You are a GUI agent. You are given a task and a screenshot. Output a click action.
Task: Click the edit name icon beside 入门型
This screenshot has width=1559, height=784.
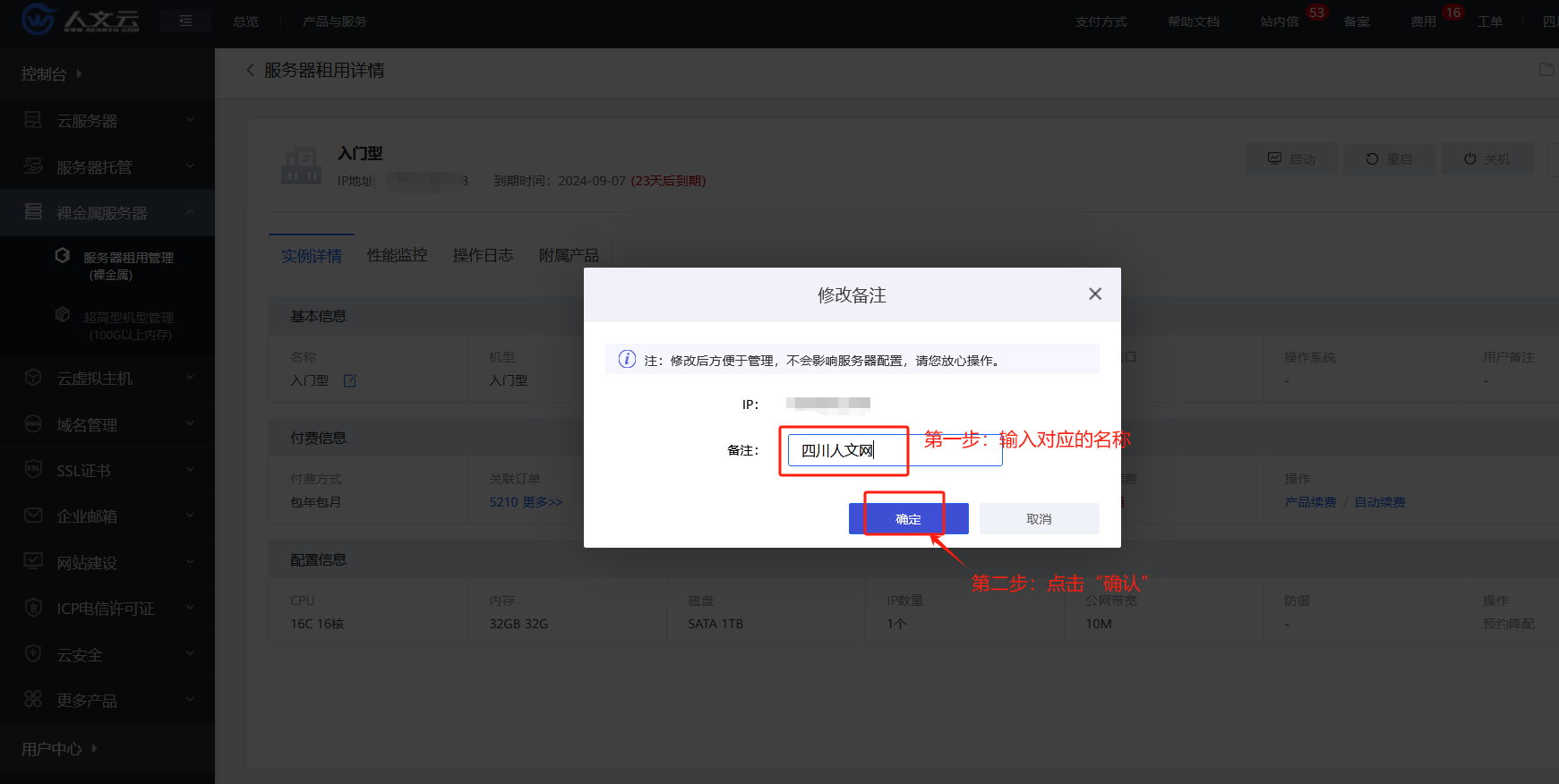[x=350, y=380]
